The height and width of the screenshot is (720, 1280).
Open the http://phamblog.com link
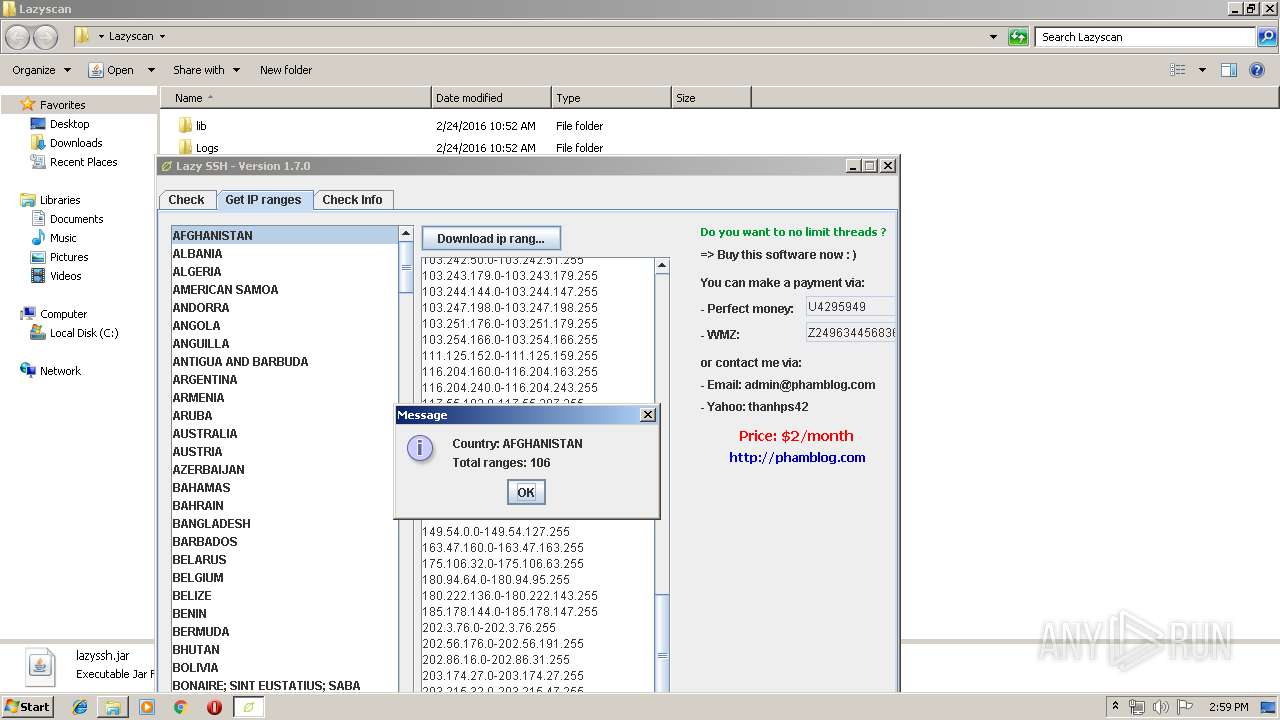797,457
